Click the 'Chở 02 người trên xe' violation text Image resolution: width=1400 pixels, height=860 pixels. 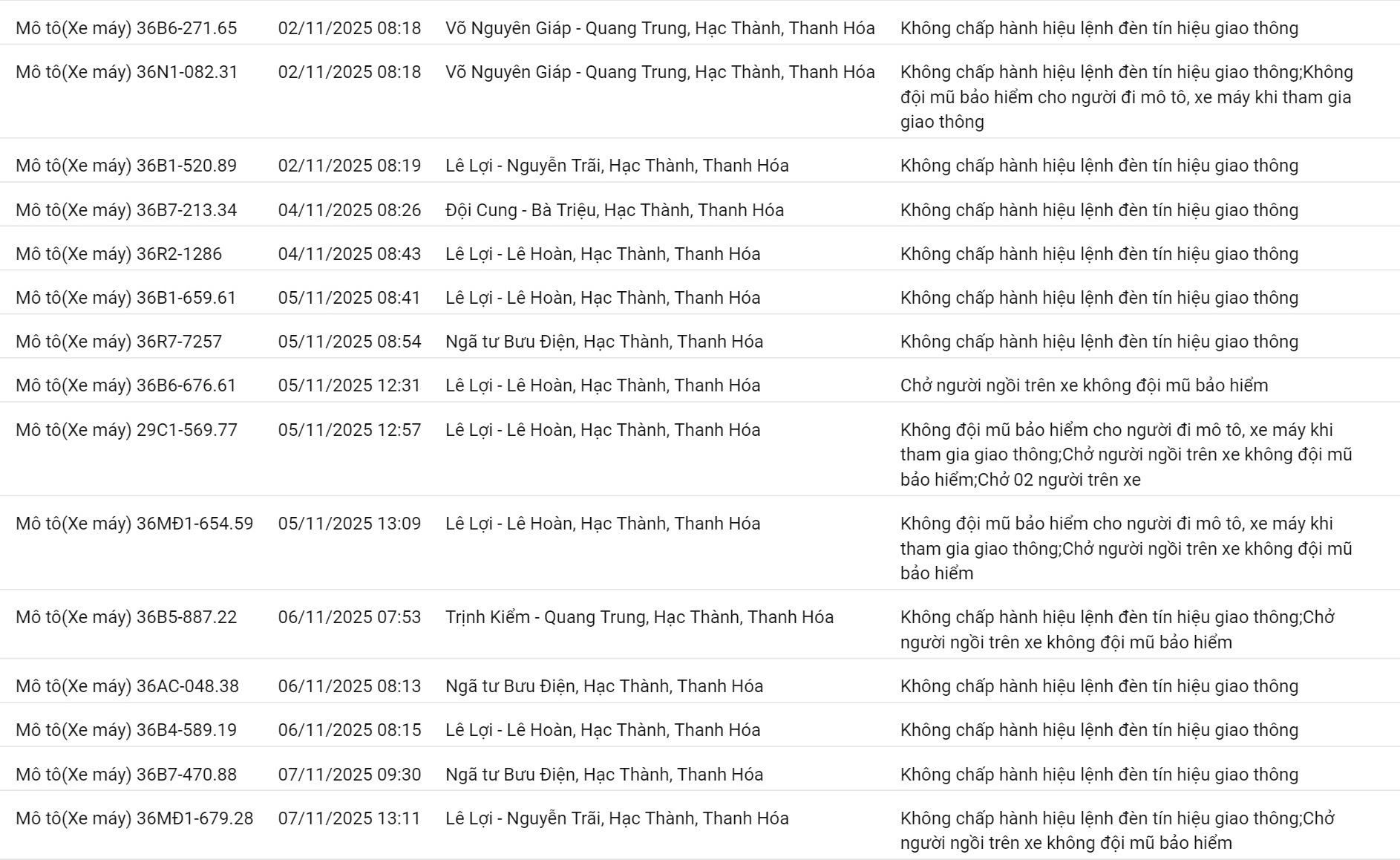pos(1059,480)
